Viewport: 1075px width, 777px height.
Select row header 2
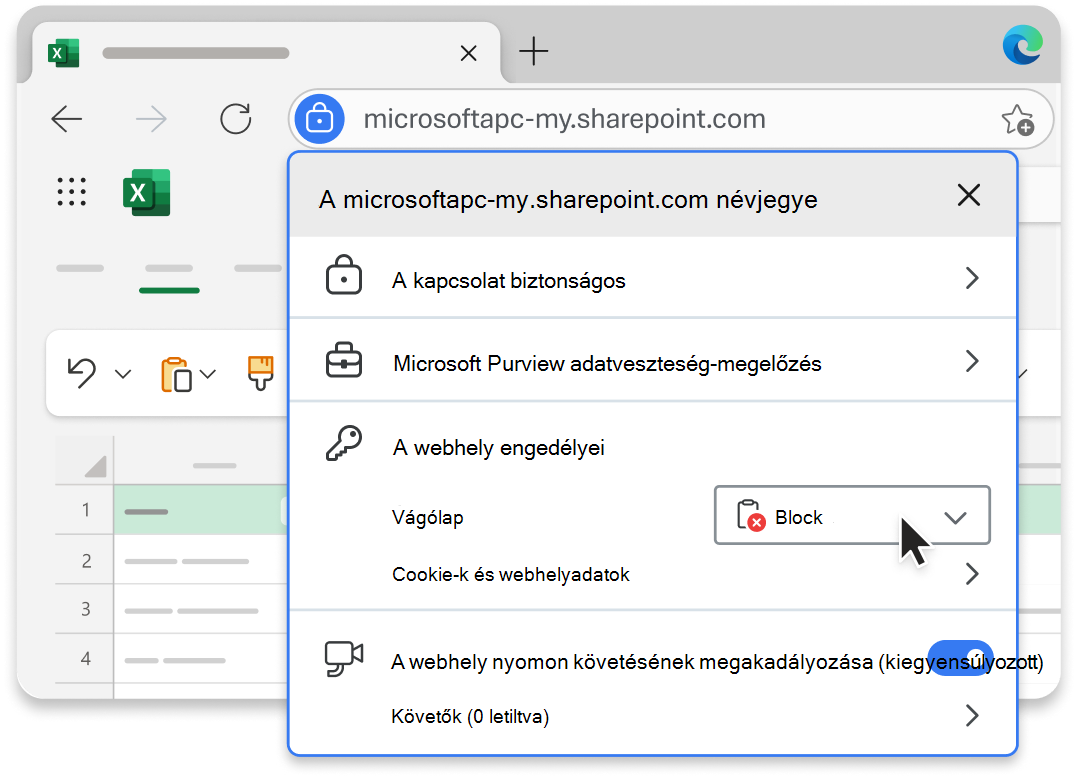(x=85, y=560)
